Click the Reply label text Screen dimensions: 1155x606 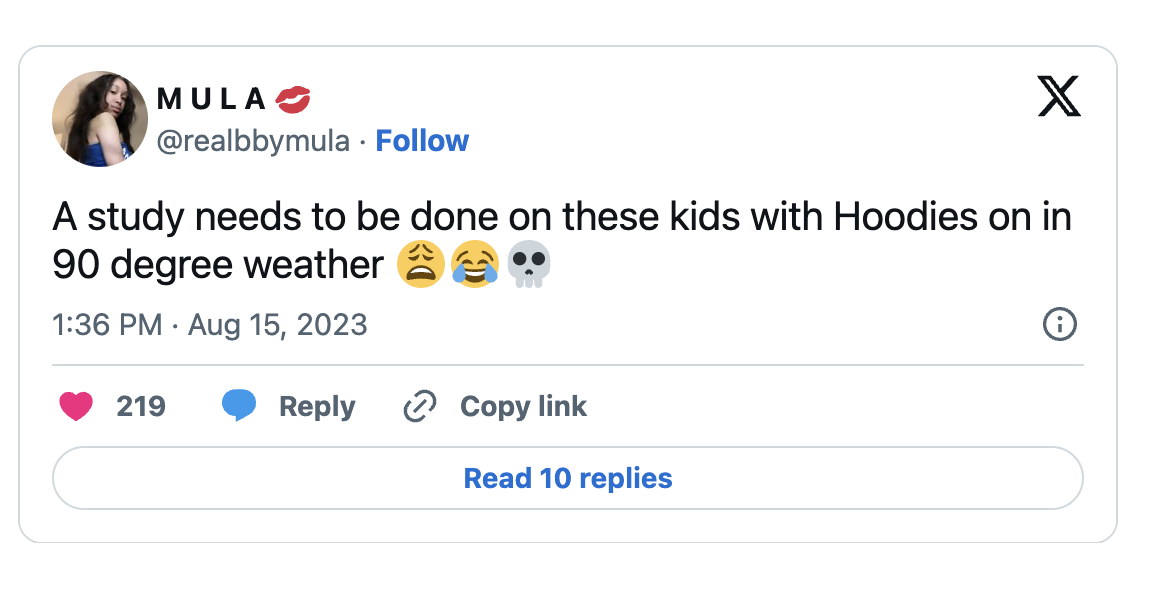[317, 406]
